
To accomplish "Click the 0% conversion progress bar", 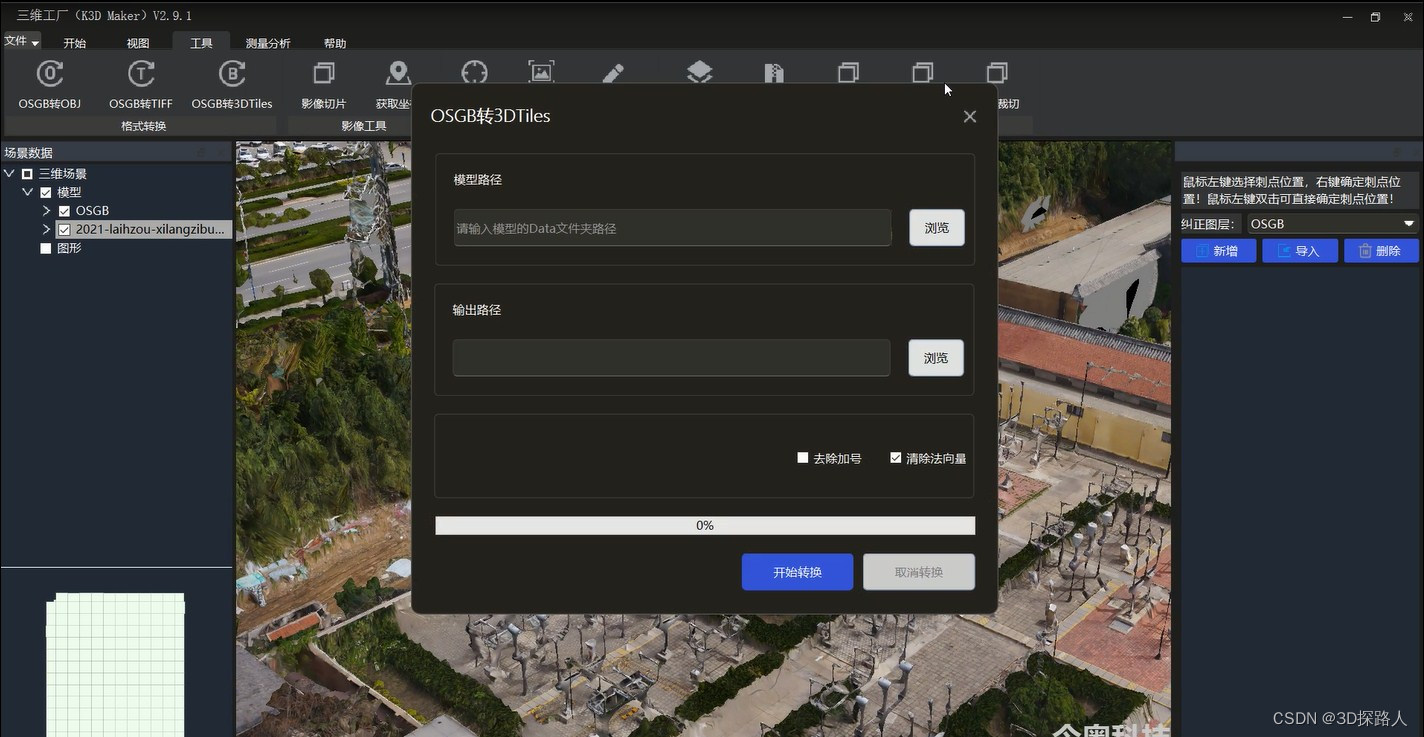I will coord(705,525).
